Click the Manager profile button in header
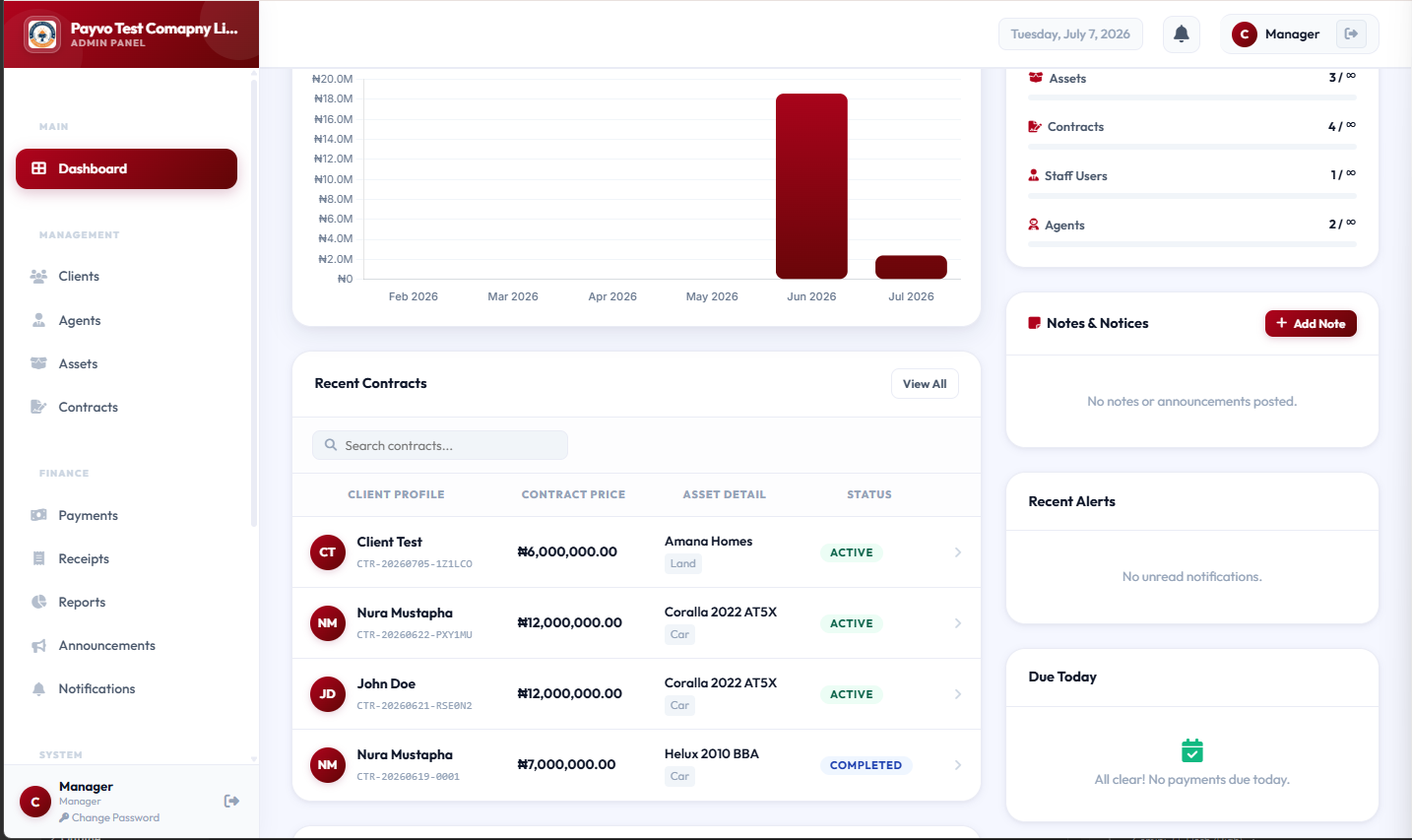 click(x=1300, y=33)
